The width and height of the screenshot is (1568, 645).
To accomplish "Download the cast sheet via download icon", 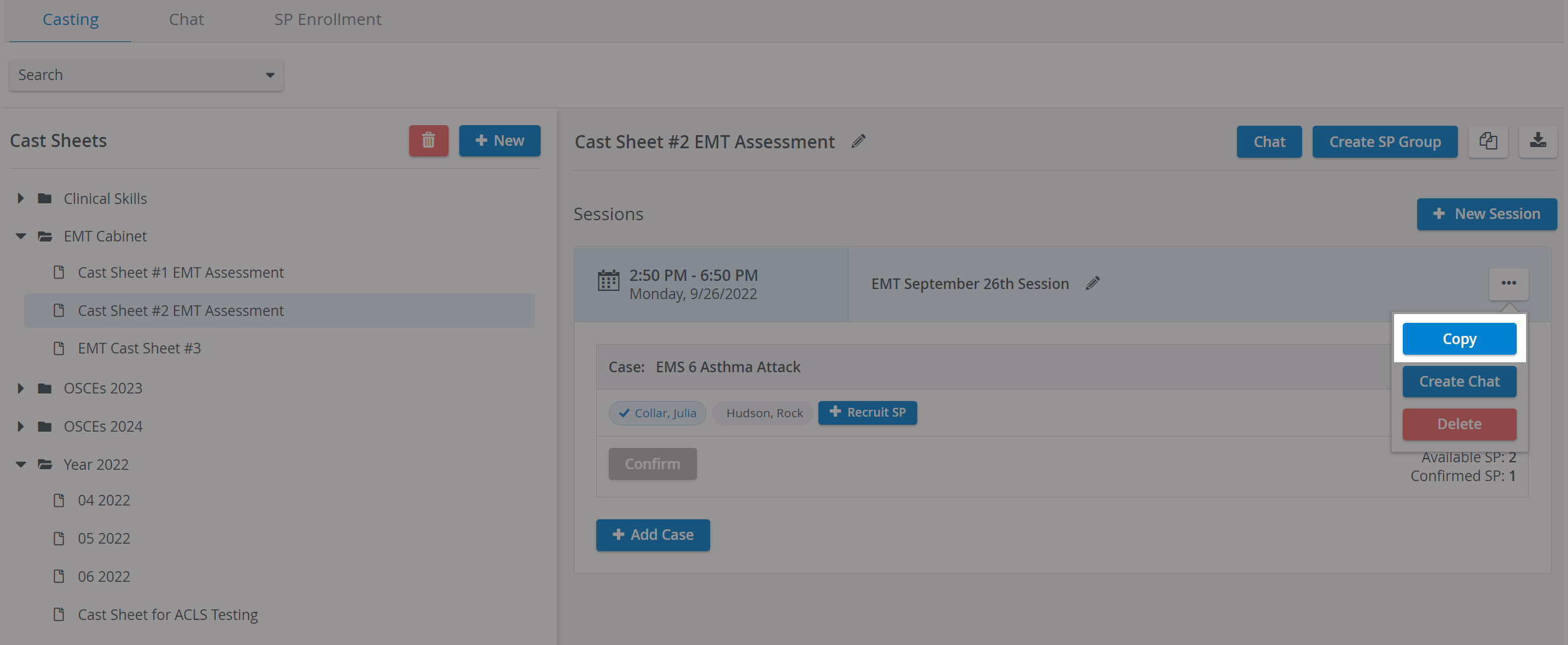I will 1538,141.
